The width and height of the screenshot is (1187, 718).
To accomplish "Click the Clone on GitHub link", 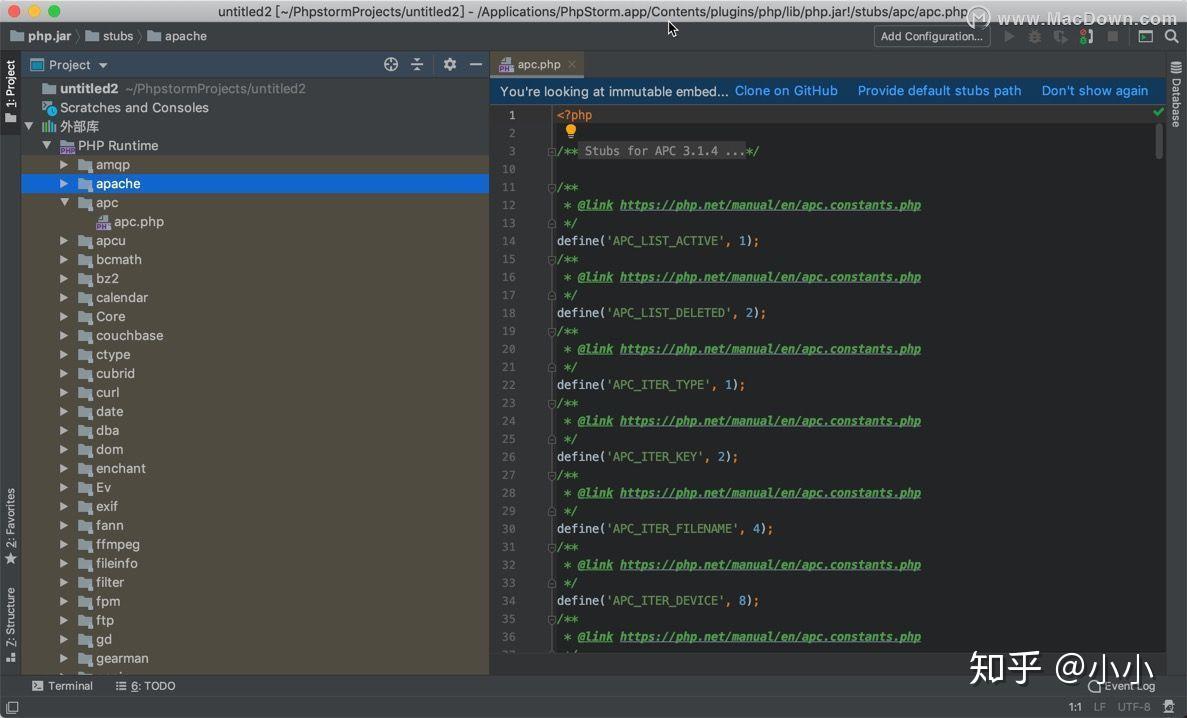I will (786, 91).
